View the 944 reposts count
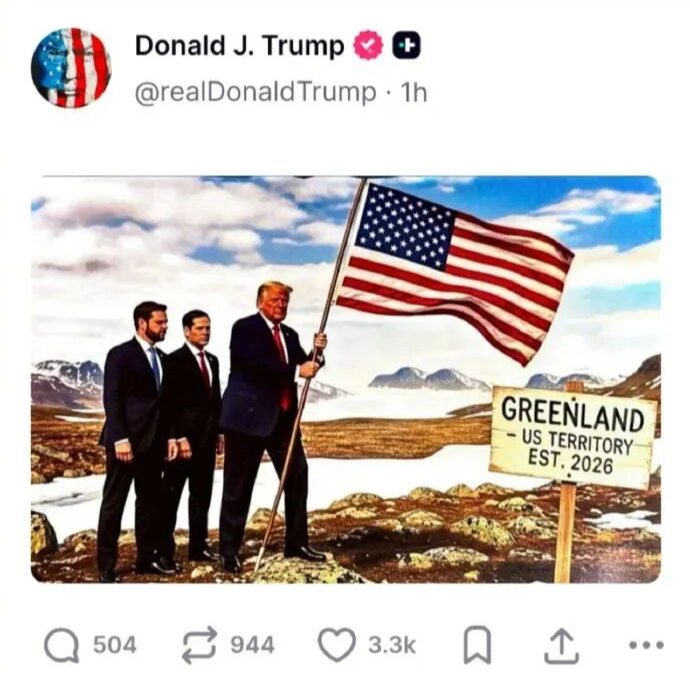This screenshot has height=674, width=690. pyautogui.click(x=253, y=645)
